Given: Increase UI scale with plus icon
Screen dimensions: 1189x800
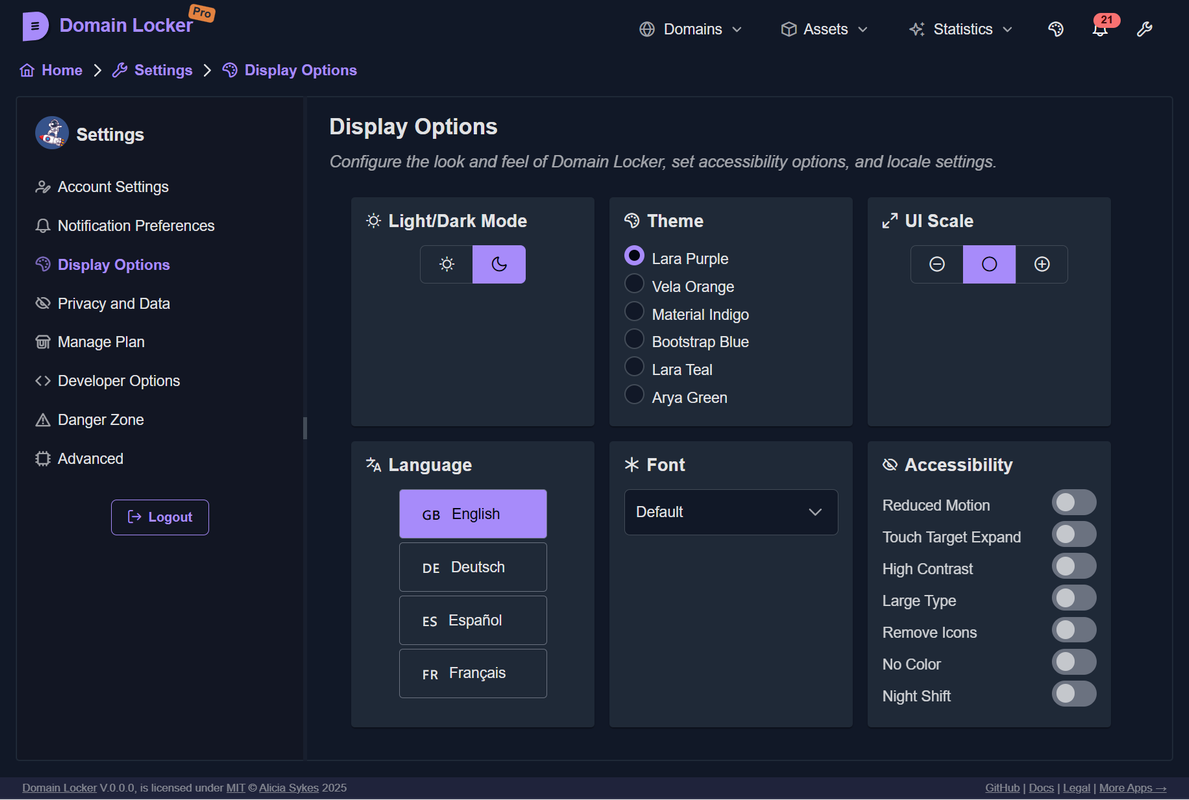Looking at the screenshot, I should tap(1042, 264).
